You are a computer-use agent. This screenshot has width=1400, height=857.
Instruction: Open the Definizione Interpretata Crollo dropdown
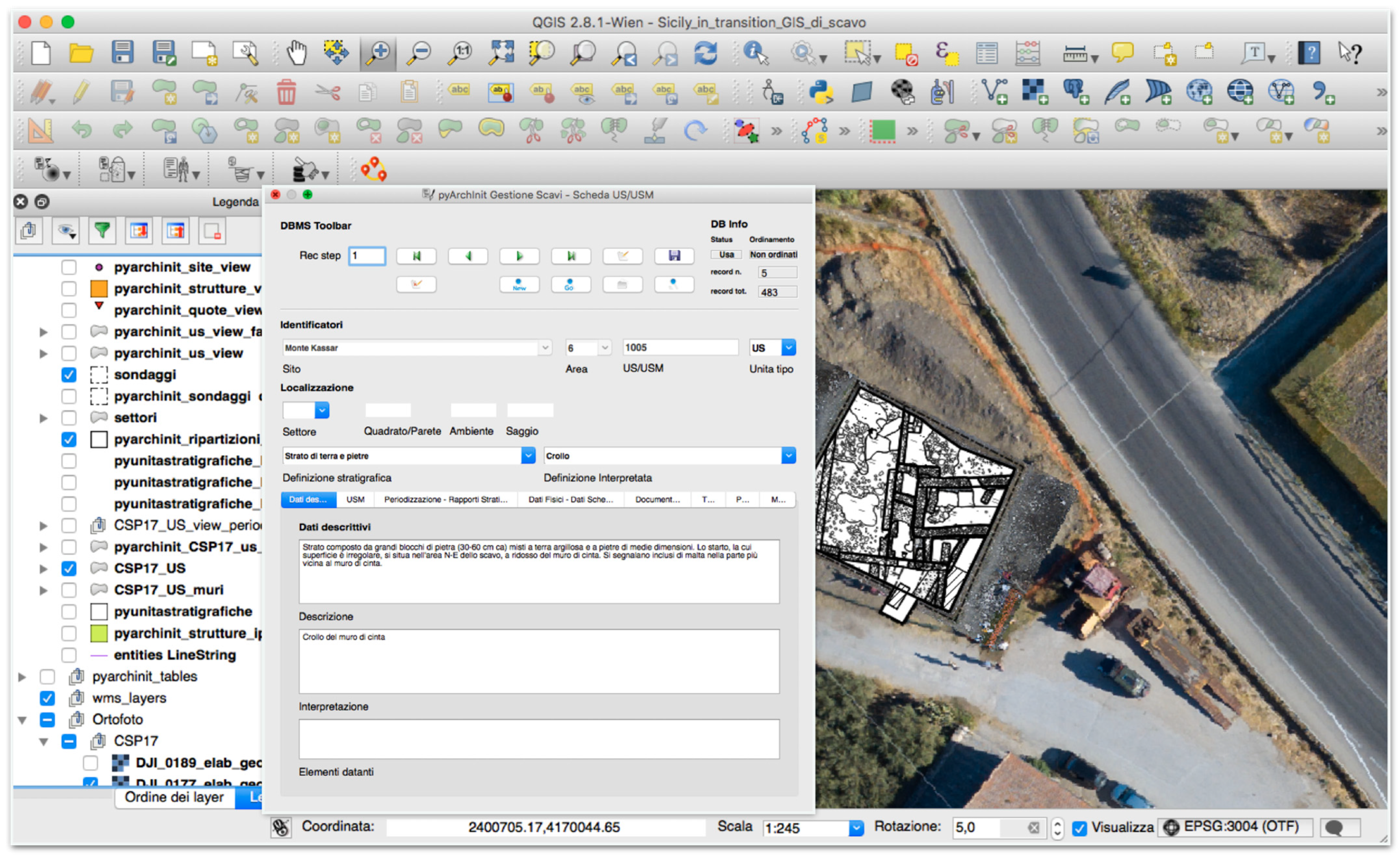tap(788, 455)
